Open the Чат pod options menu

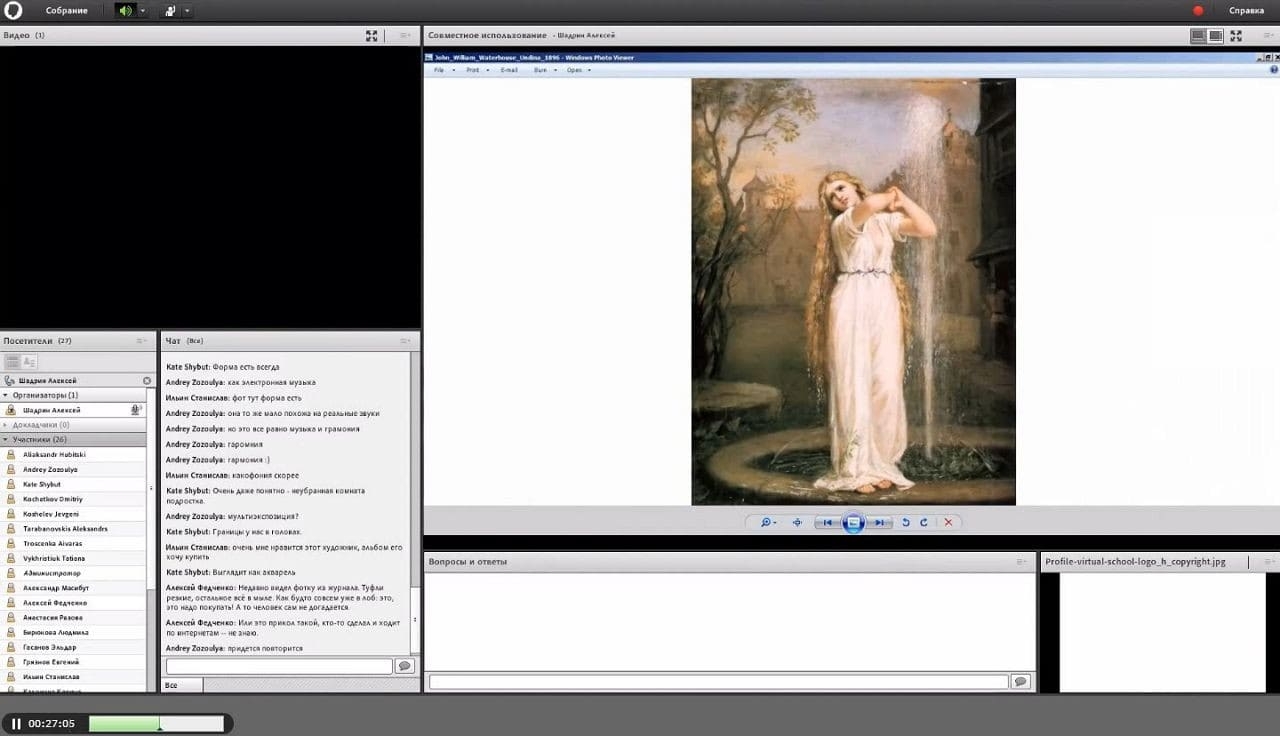pyautogui.click(x=405, y=341)
